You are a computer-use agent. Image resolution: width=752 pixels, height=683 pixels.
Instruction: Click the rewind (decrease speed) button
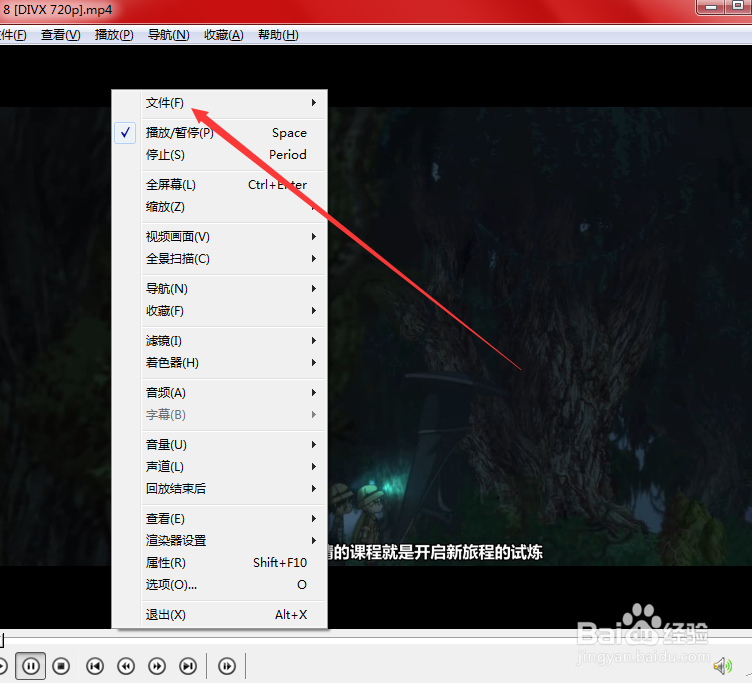click(126, 666)
